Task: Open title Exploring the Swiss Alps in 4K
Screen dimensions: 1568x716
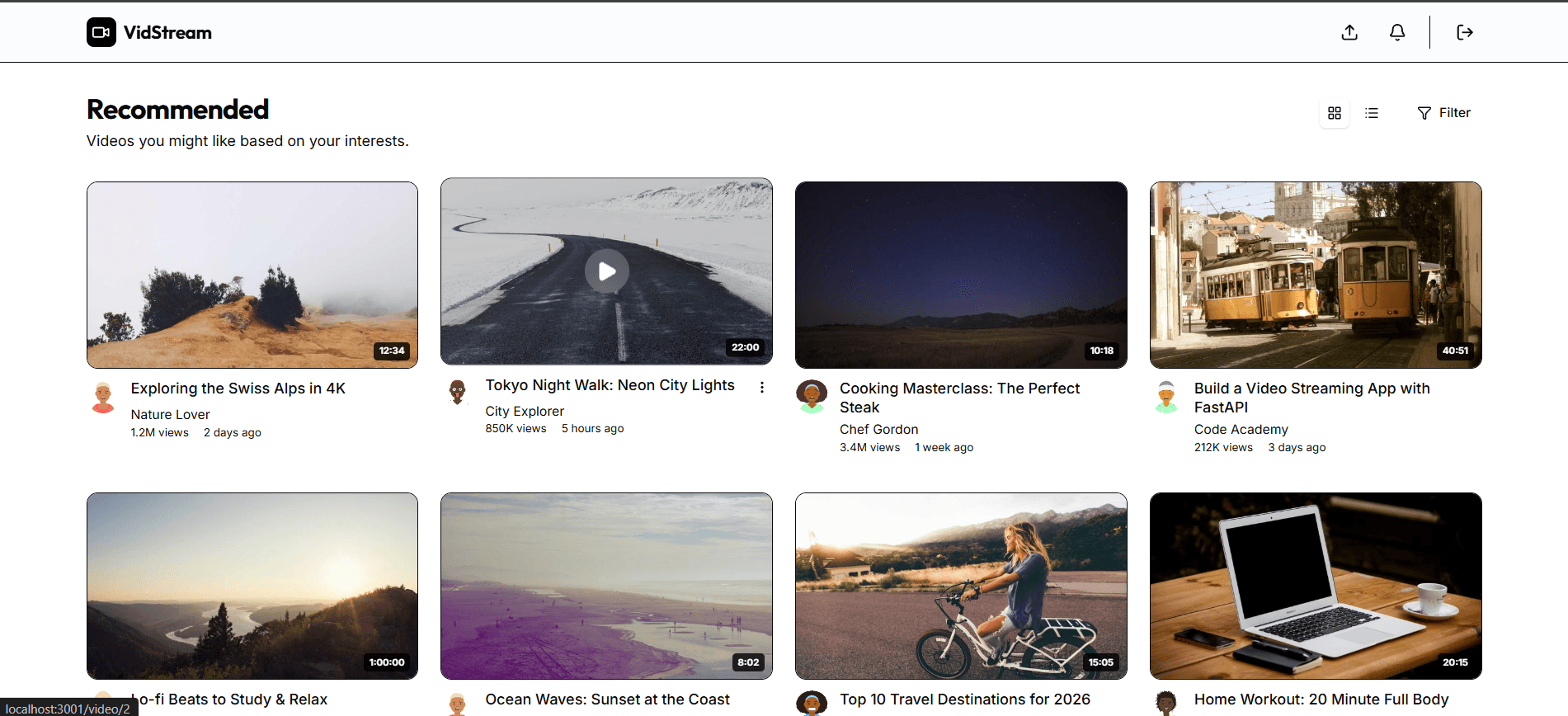Action: tap(238, 389)
